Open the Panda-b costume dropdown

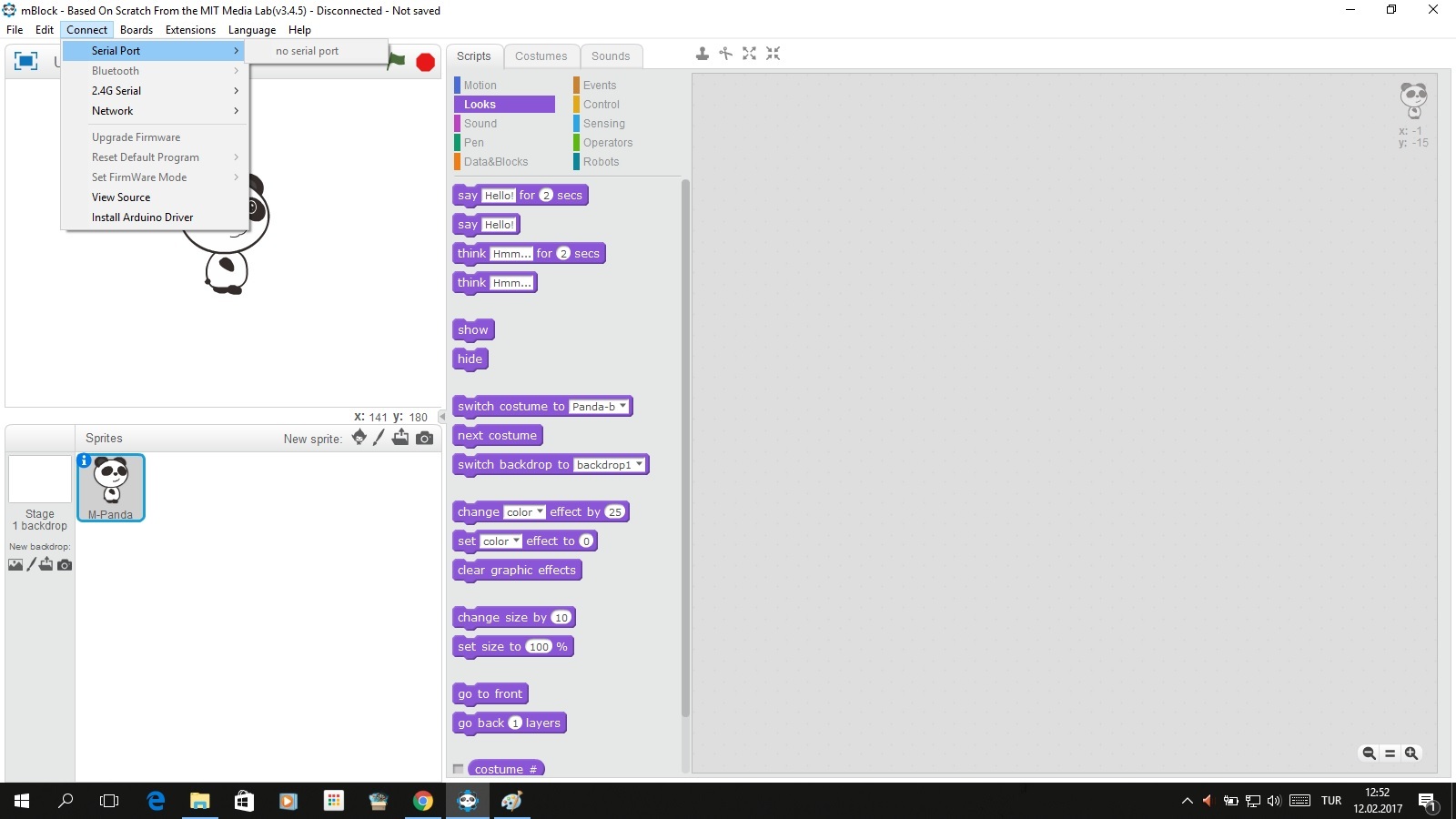[x=599, y=407]
